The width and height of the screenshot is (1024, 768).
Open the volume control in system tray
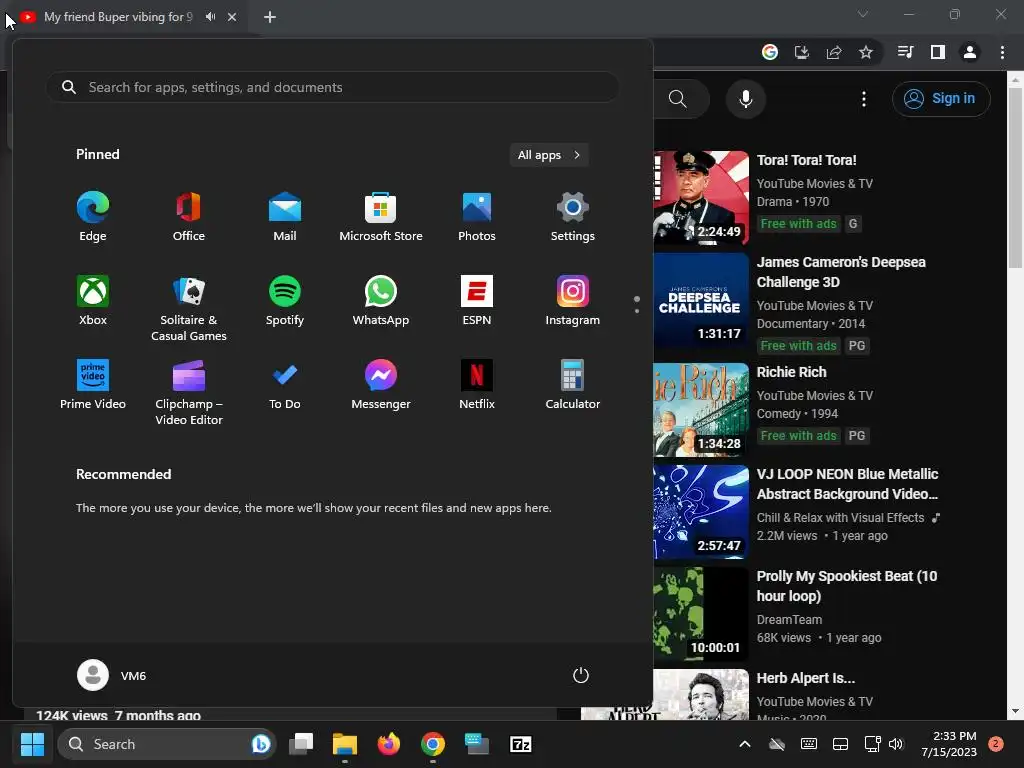point(896,744)
